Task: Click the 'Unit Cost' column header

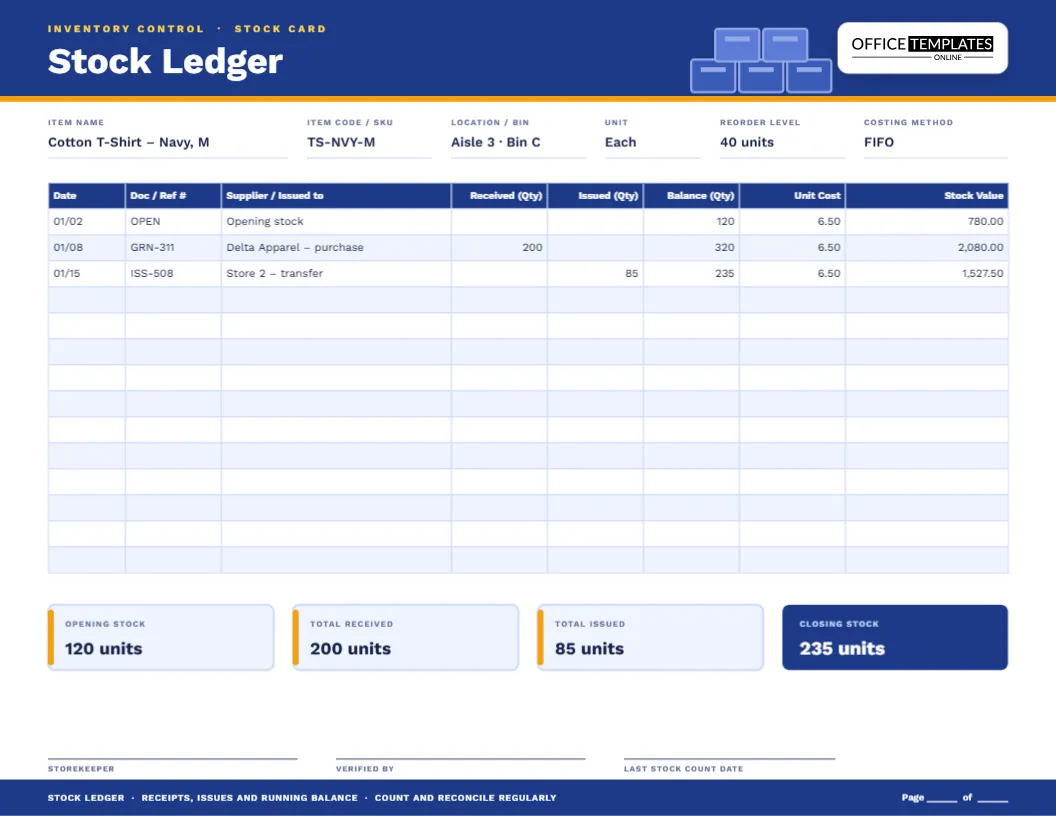Action: tap(793, 195)
